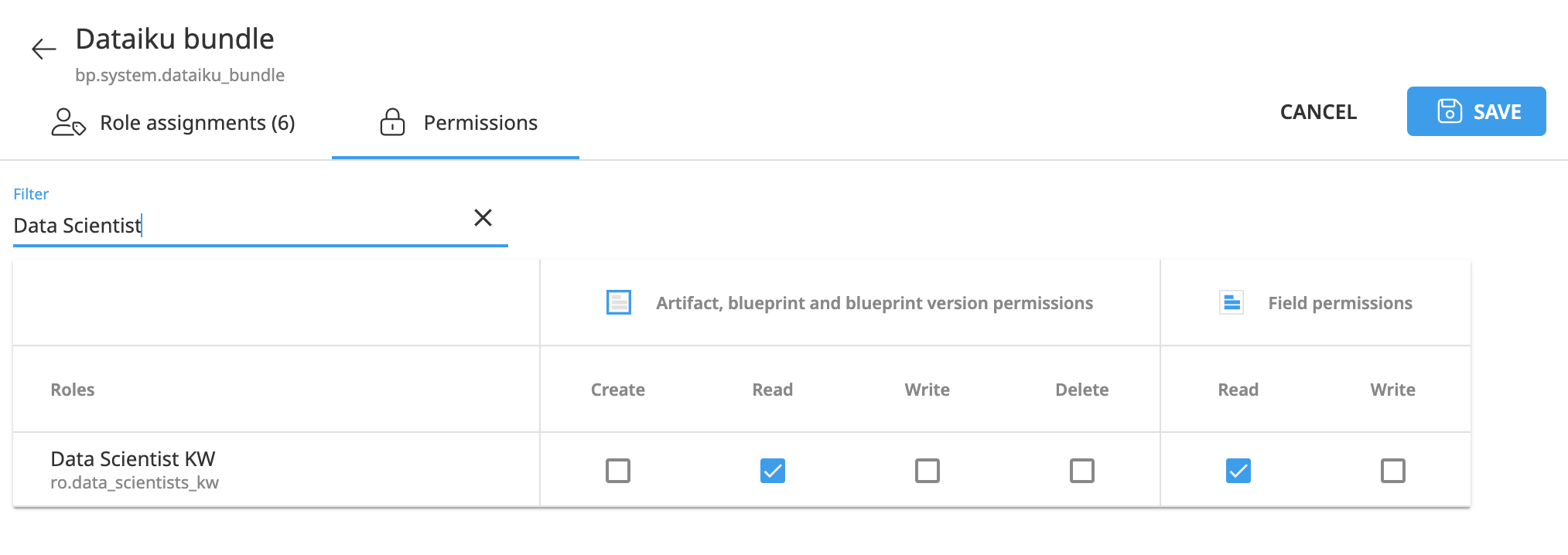Uncheck artifact Read for Data Scientist KW

(773, 471)
